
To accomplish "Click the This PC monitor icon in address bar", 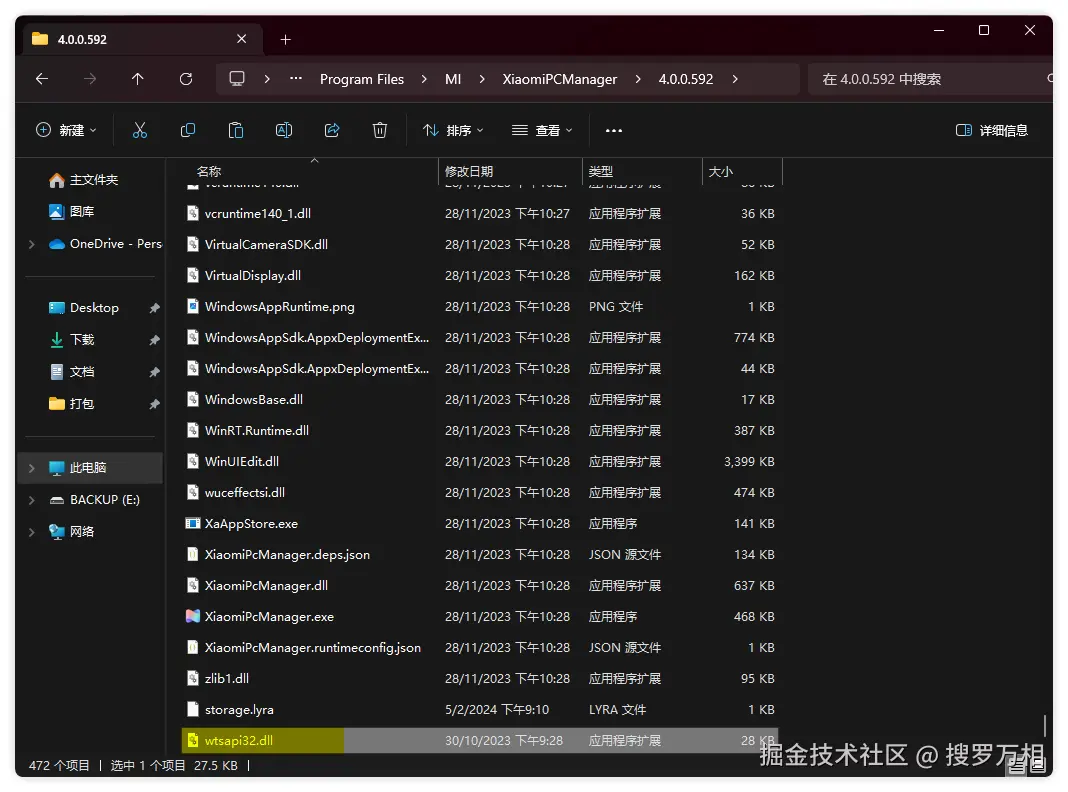I will [237, 79].
